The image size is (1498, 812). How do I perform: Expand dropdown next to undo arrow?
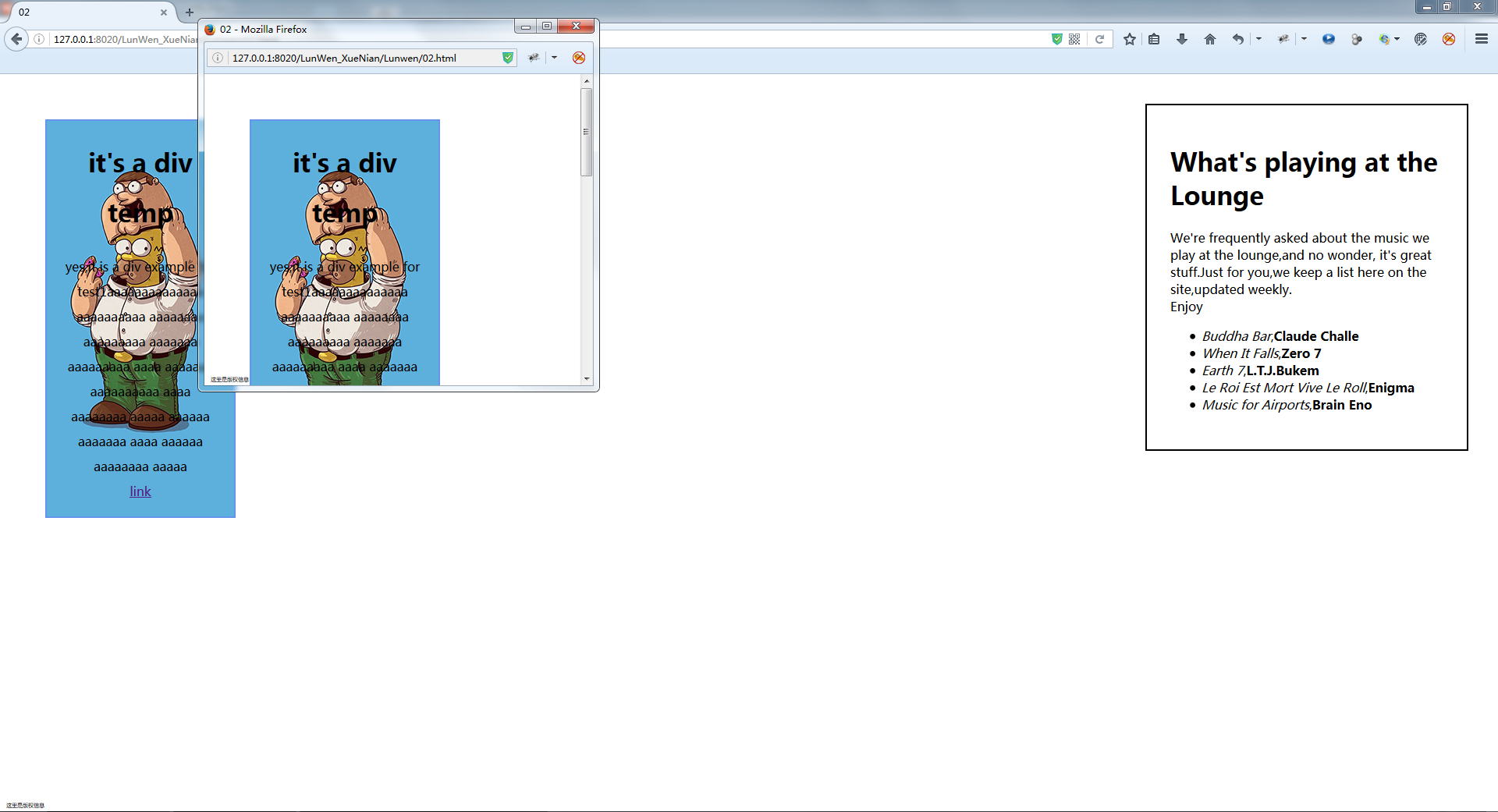(x=1258, y=39)
